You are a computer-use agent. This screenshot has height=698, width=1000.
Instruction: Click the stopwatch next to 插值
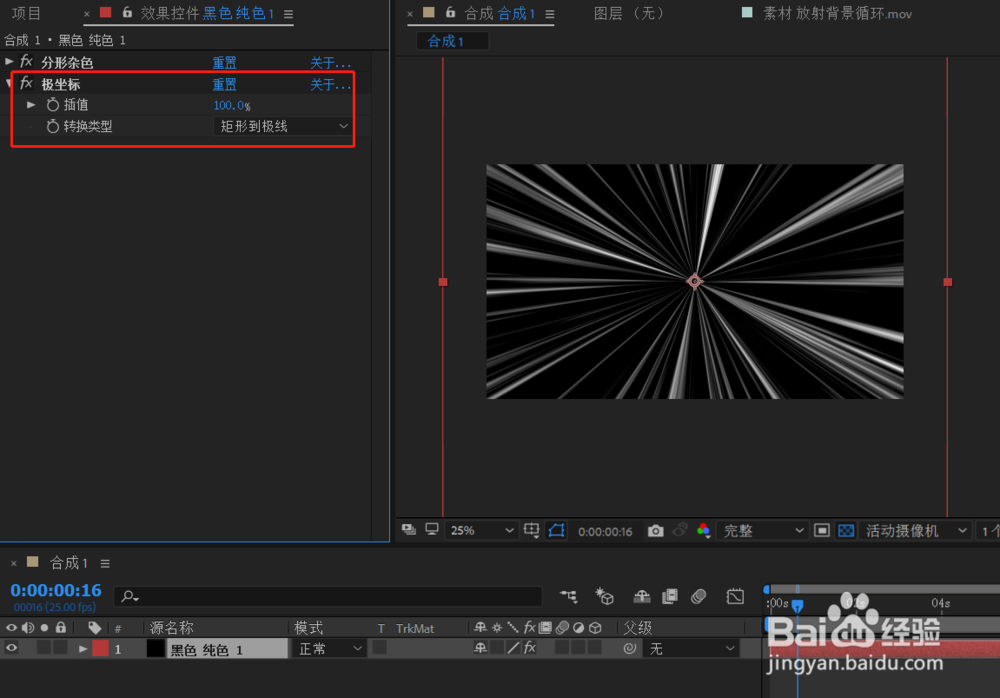click(53, 105)
